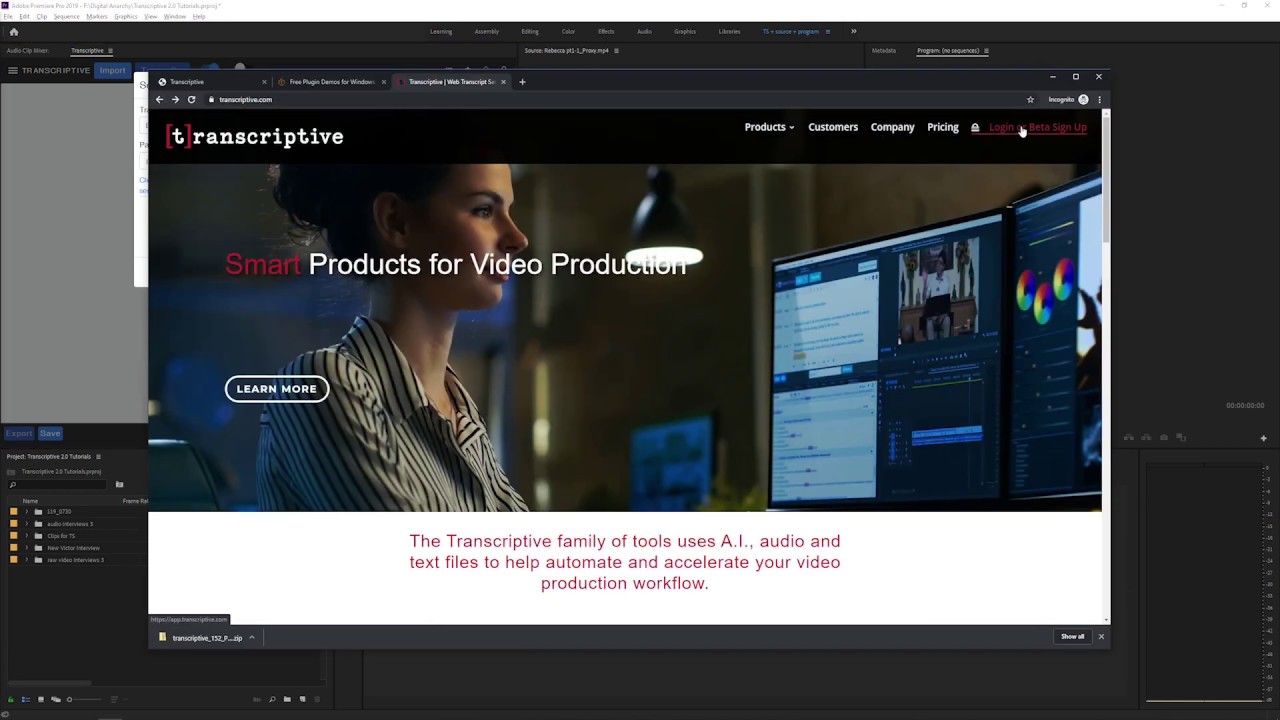Image resolution: width=1280 pixels, height=720 pixels.
Task: Click Show all downloads
Action: coord(1072,637)
